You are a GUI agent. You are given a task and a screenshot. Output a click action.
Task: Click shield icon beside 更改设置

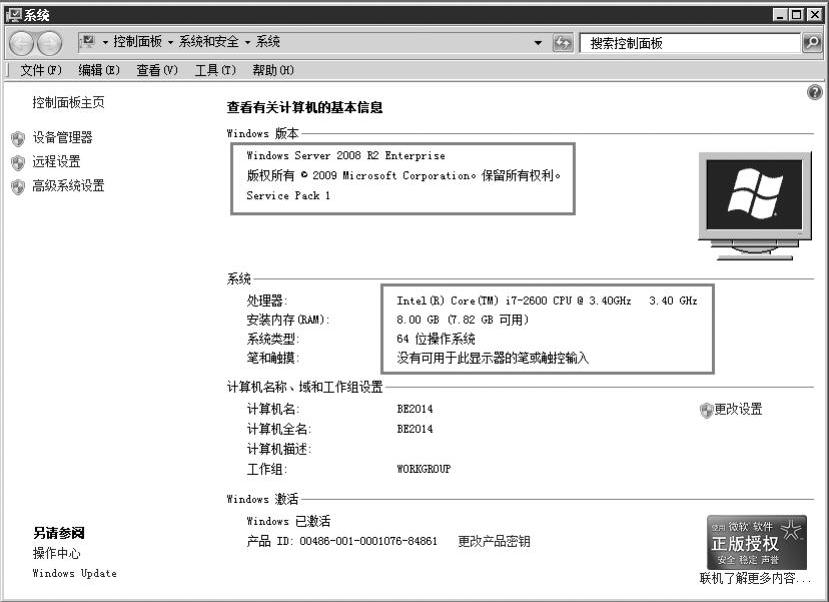tap(706, 410)
